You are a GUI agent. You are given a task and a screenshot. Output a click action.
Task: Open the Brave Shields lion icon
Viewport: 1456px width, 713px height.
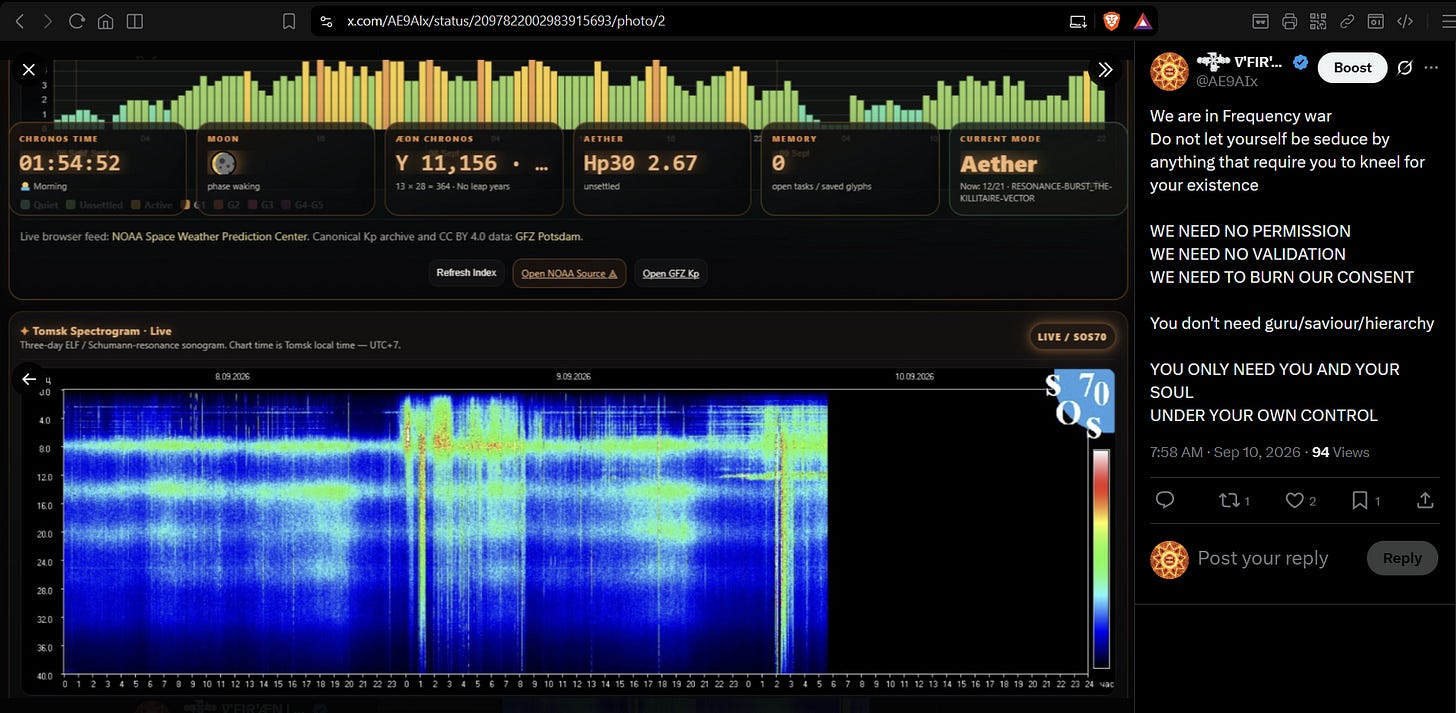point(1111,21)
